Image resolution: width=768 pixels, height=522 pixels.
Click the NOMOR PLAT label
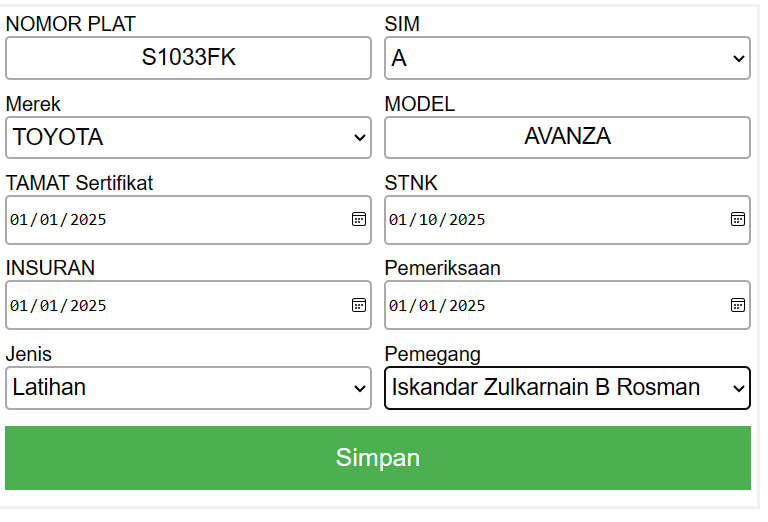click(x=70, y=24)
